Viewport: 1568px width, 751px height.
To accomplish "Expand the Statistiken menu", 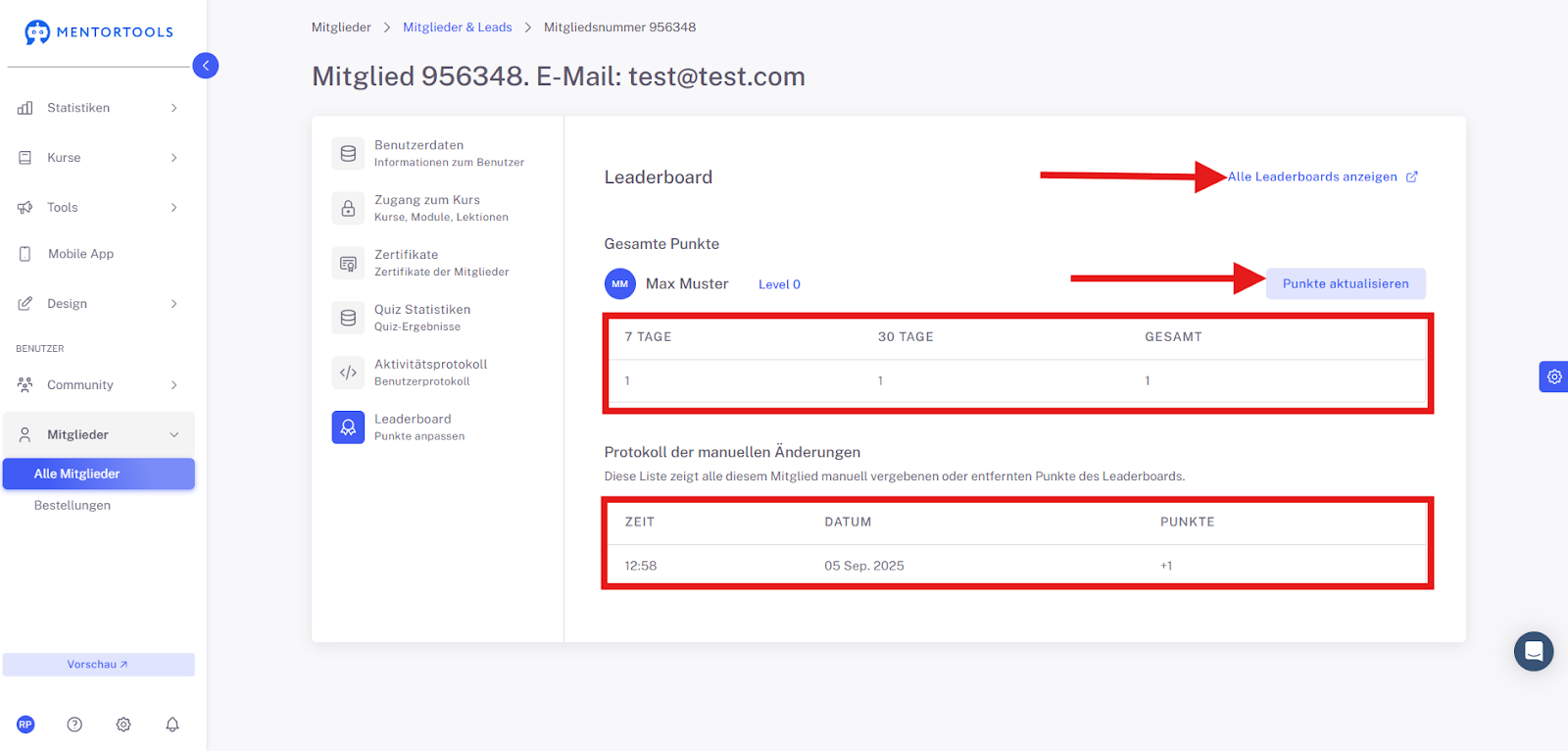I will click(x=98, y=108).
